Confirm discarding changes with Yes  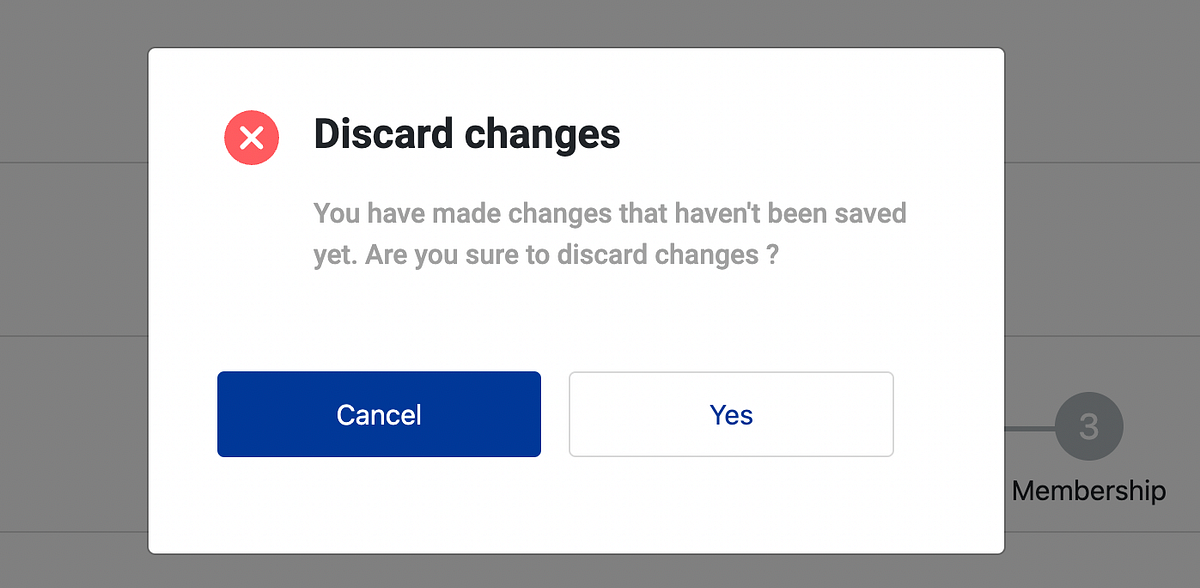[x=731, y=414]
